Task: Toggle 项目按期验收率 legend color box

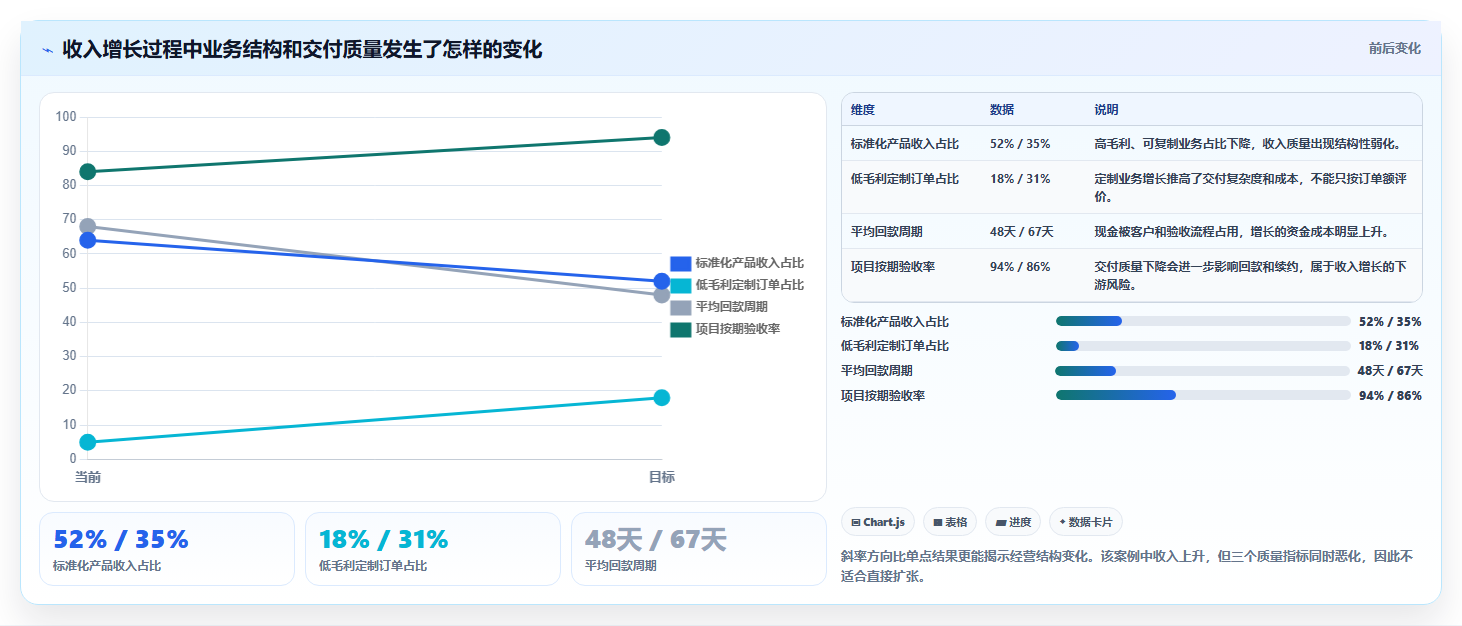Action: click(x=680, y=329)
